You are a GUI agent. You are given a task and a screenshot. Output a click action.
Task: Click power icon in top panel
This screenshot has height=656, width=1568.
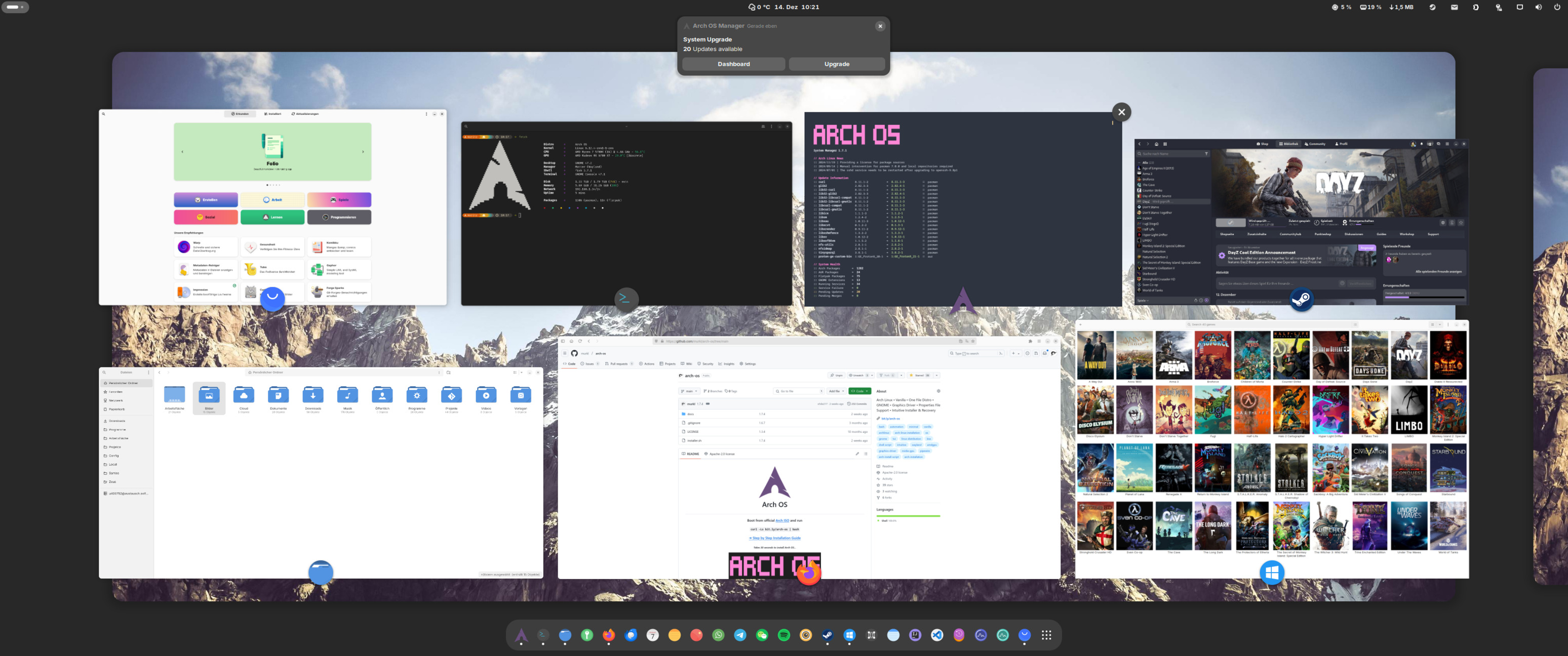coord(1557,7)
